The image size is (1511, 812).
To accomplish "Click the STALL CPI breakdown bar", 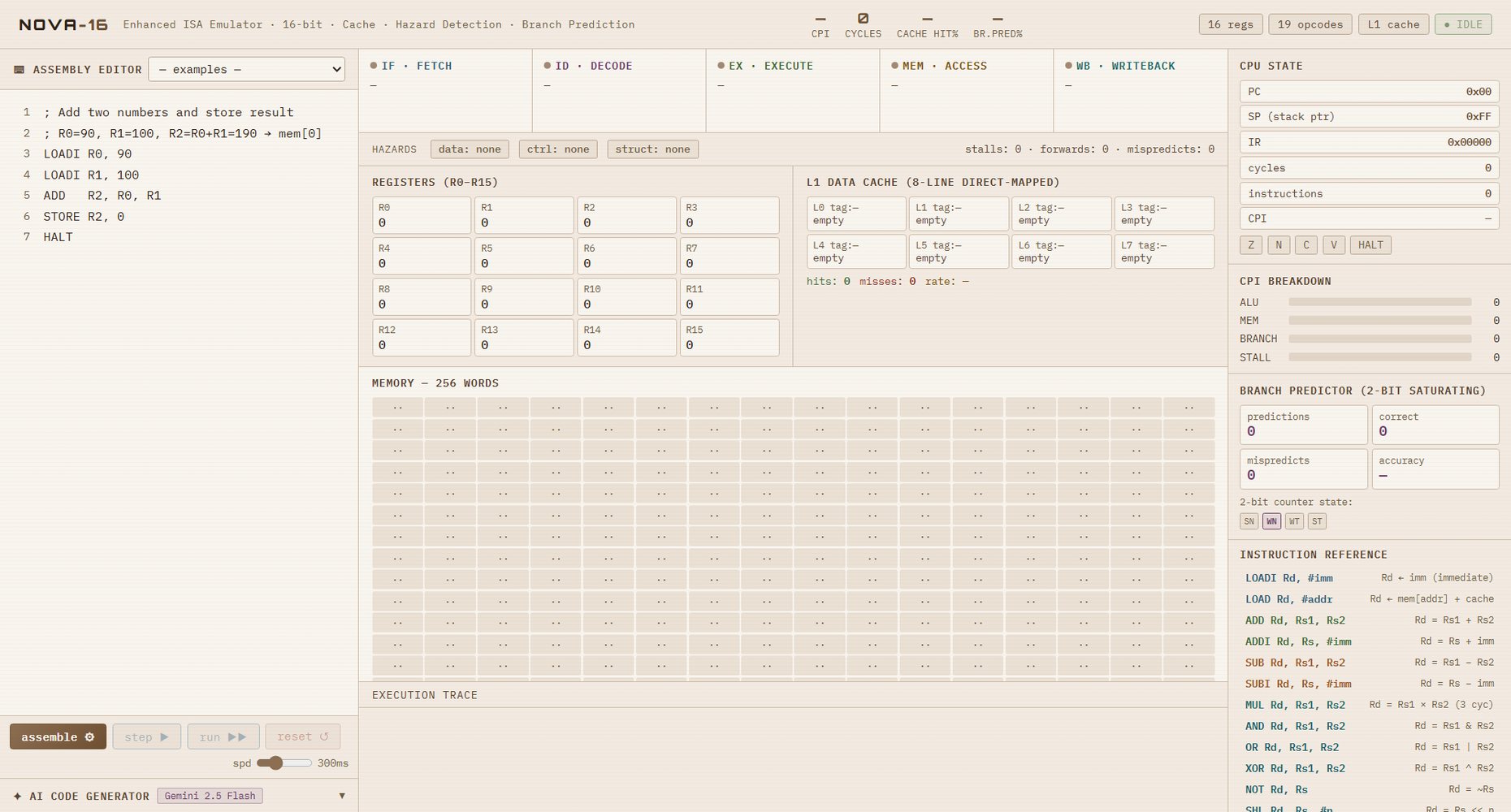I will (1380, 357).
